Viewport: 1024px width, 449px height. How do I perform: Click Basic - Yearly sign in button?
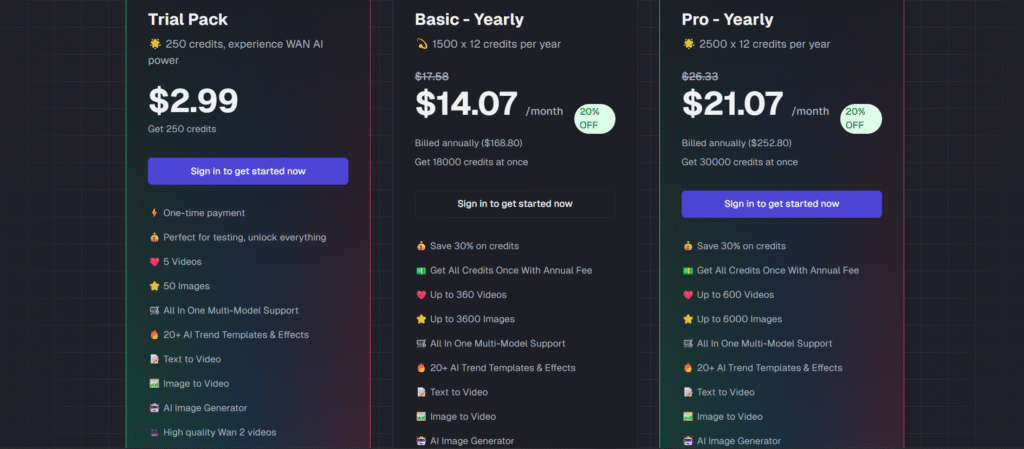pos(515,204)
